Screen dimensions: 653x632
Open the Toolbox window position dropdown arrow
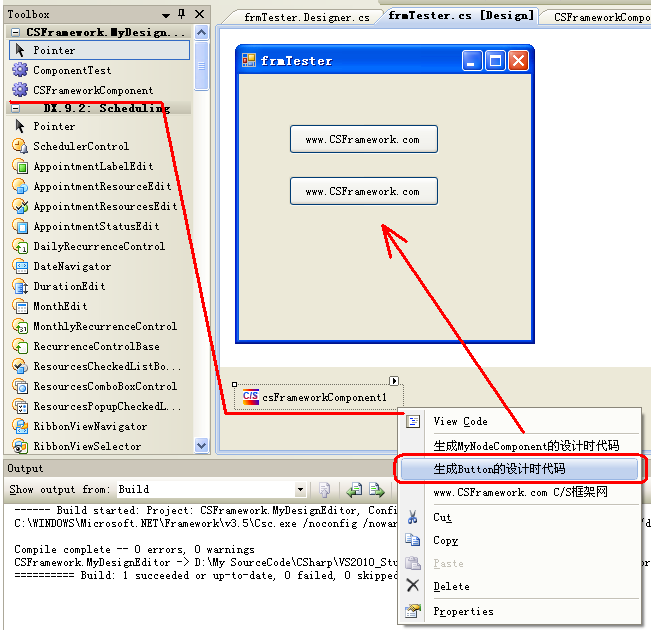[165, 14]
